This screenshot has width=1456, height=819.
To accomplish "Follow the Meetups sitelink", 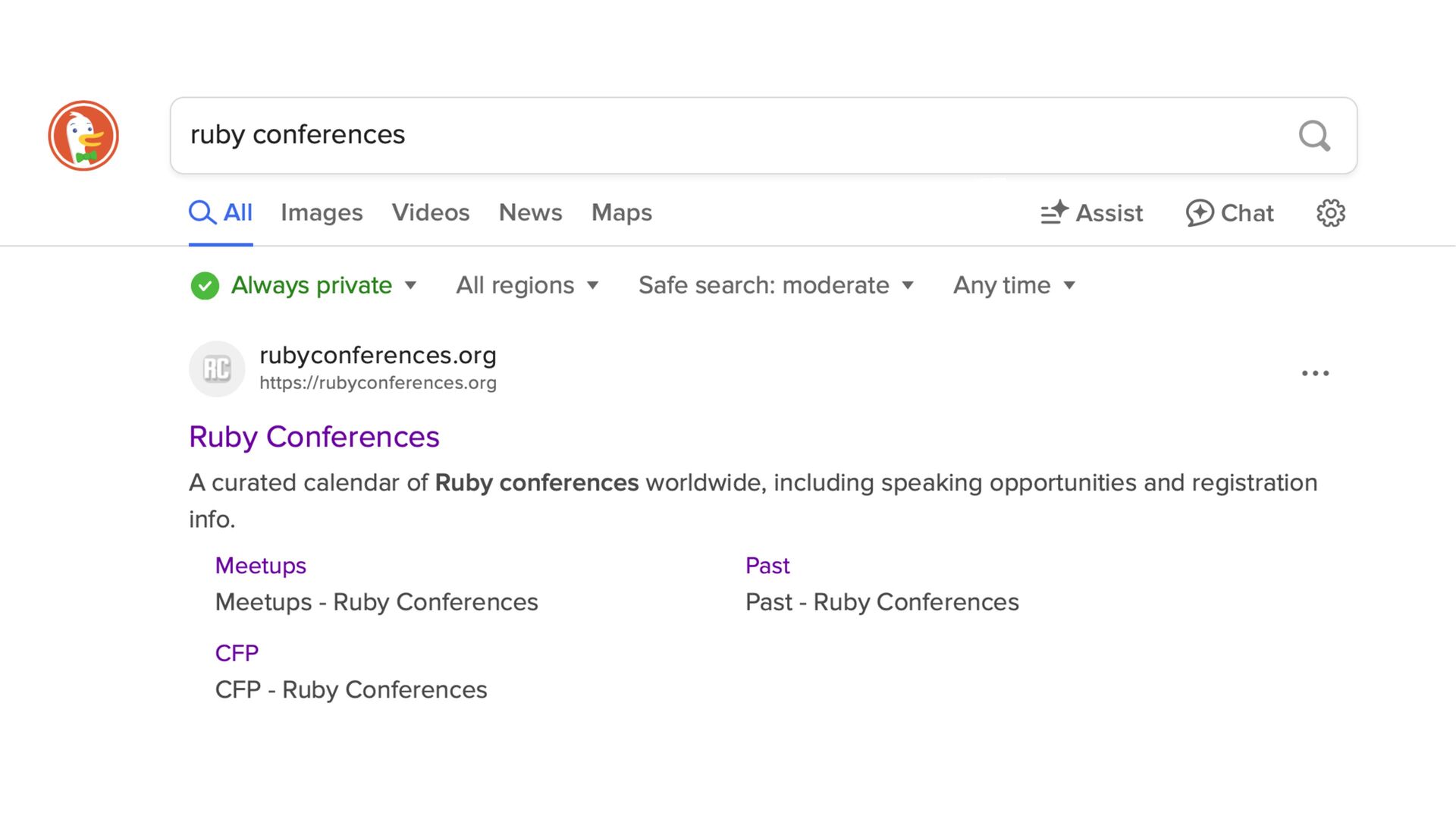I will pos(260,566).
